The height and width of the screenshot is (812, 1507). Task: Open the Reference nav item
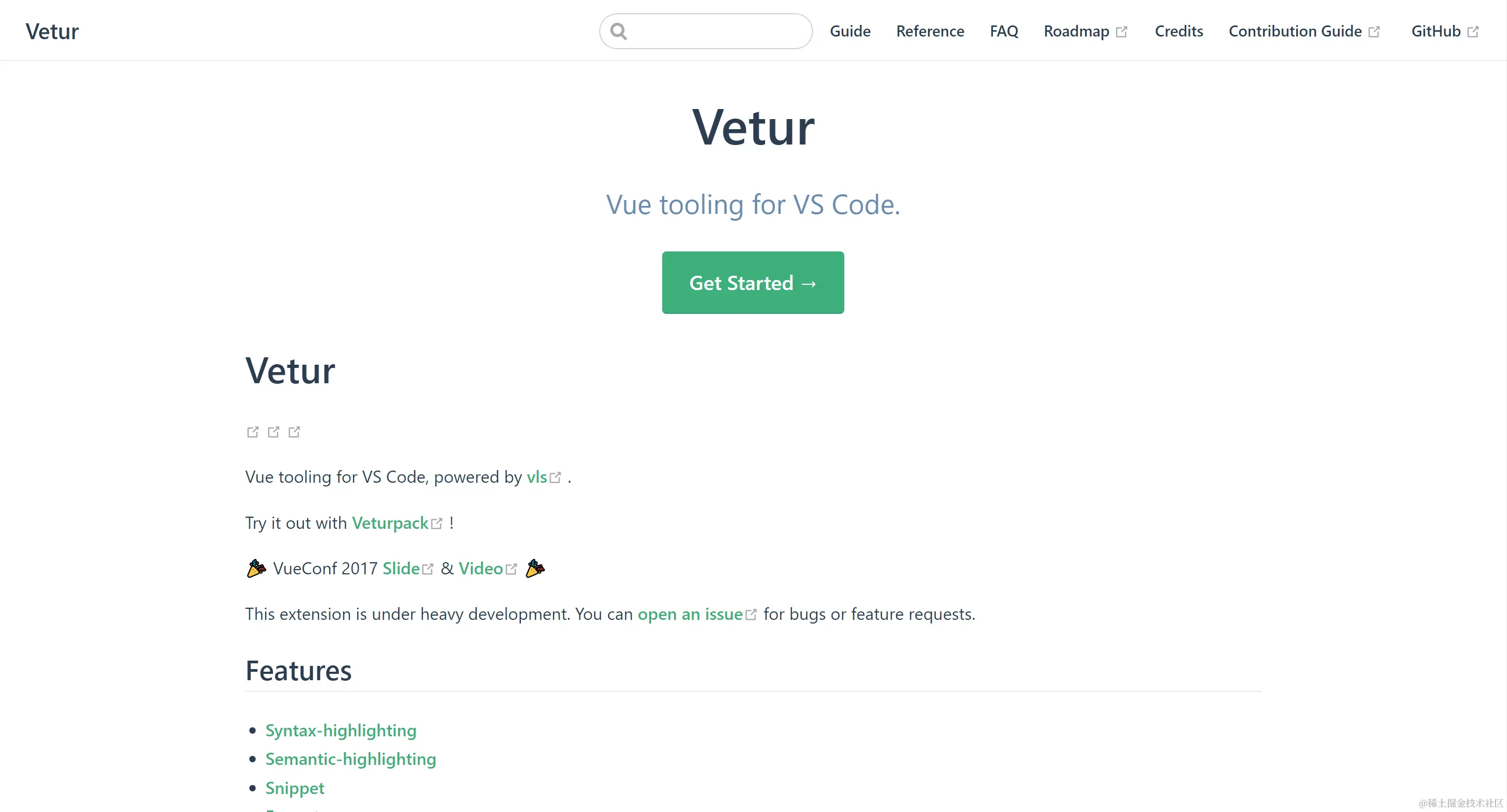930,31
